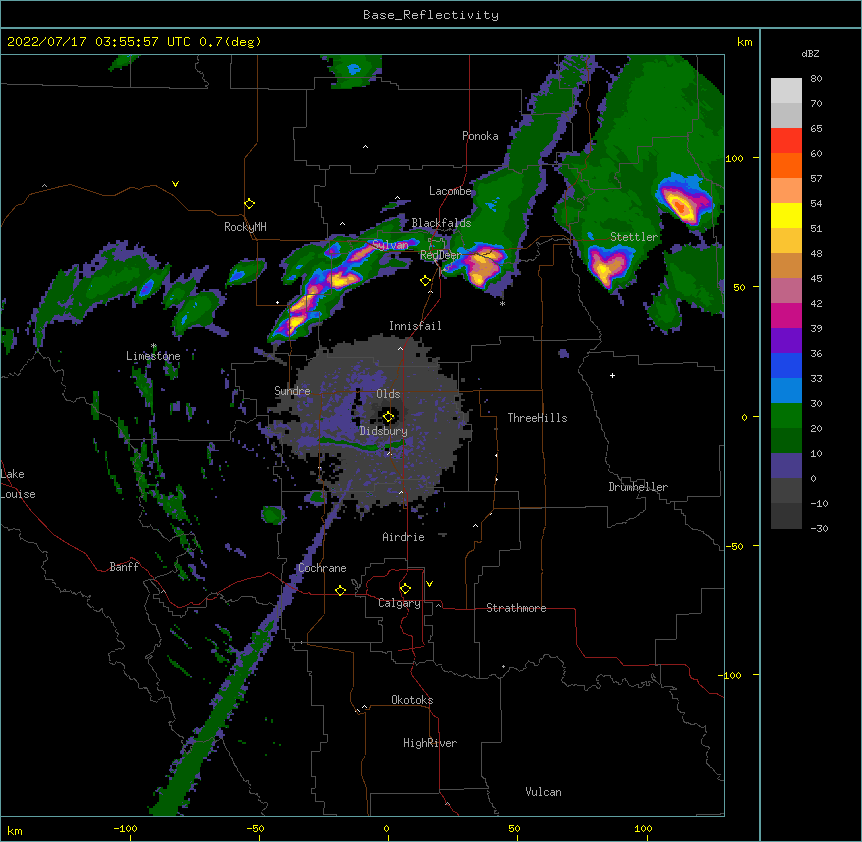862x842 pixels.
Task: Click the ThreeHills label
Action: pos(537,418)
